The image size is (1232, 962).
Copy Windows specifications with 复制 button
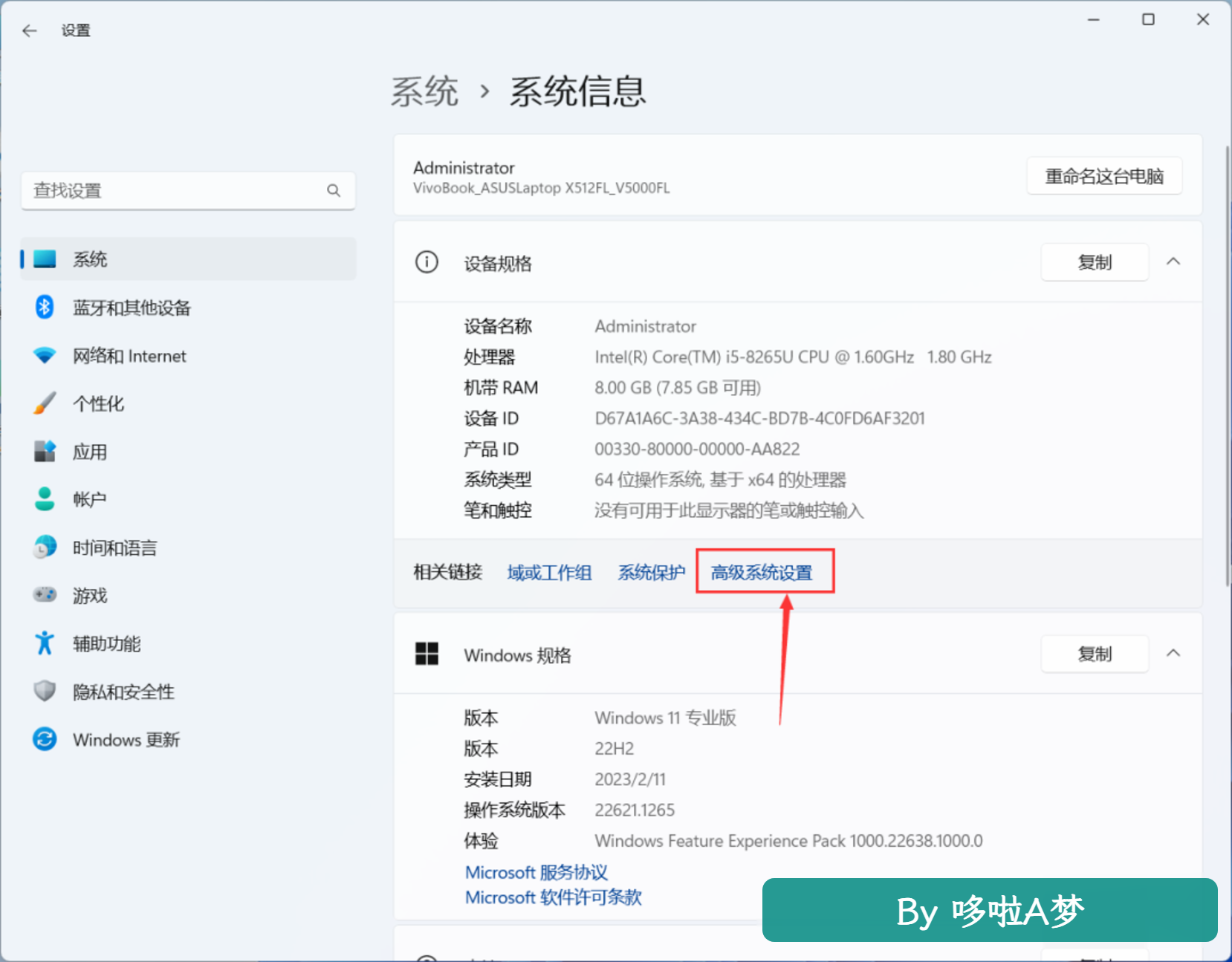point(1095,654)
